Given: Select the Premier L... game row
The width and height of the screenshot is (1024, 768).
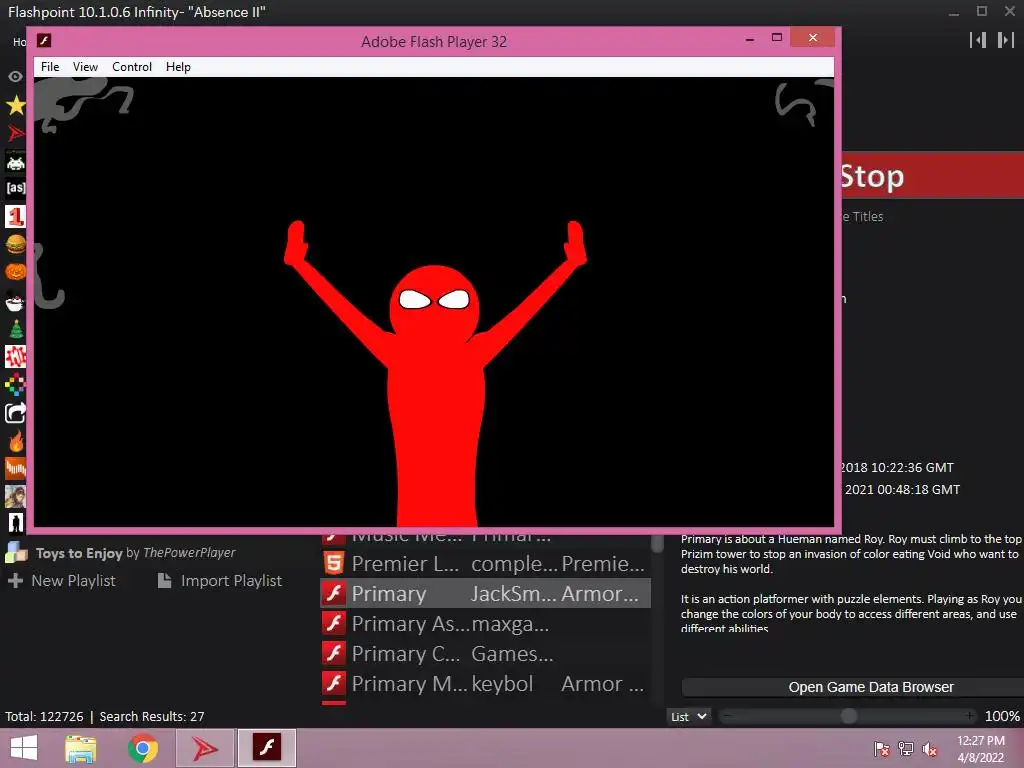Looking at the screenshot, I should point(485,564).
